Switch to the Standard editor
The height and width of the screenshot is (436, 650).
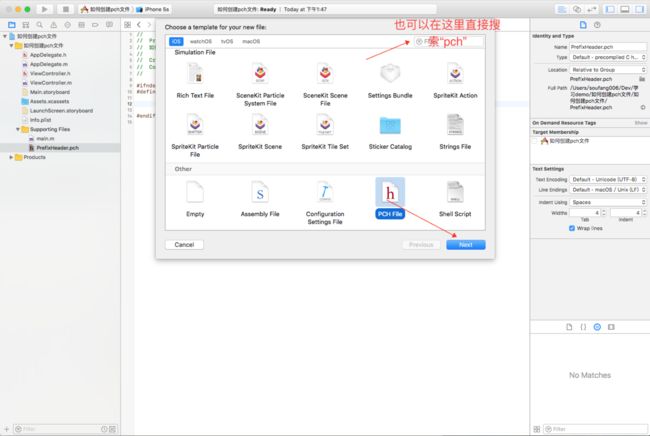click(562, 9)
